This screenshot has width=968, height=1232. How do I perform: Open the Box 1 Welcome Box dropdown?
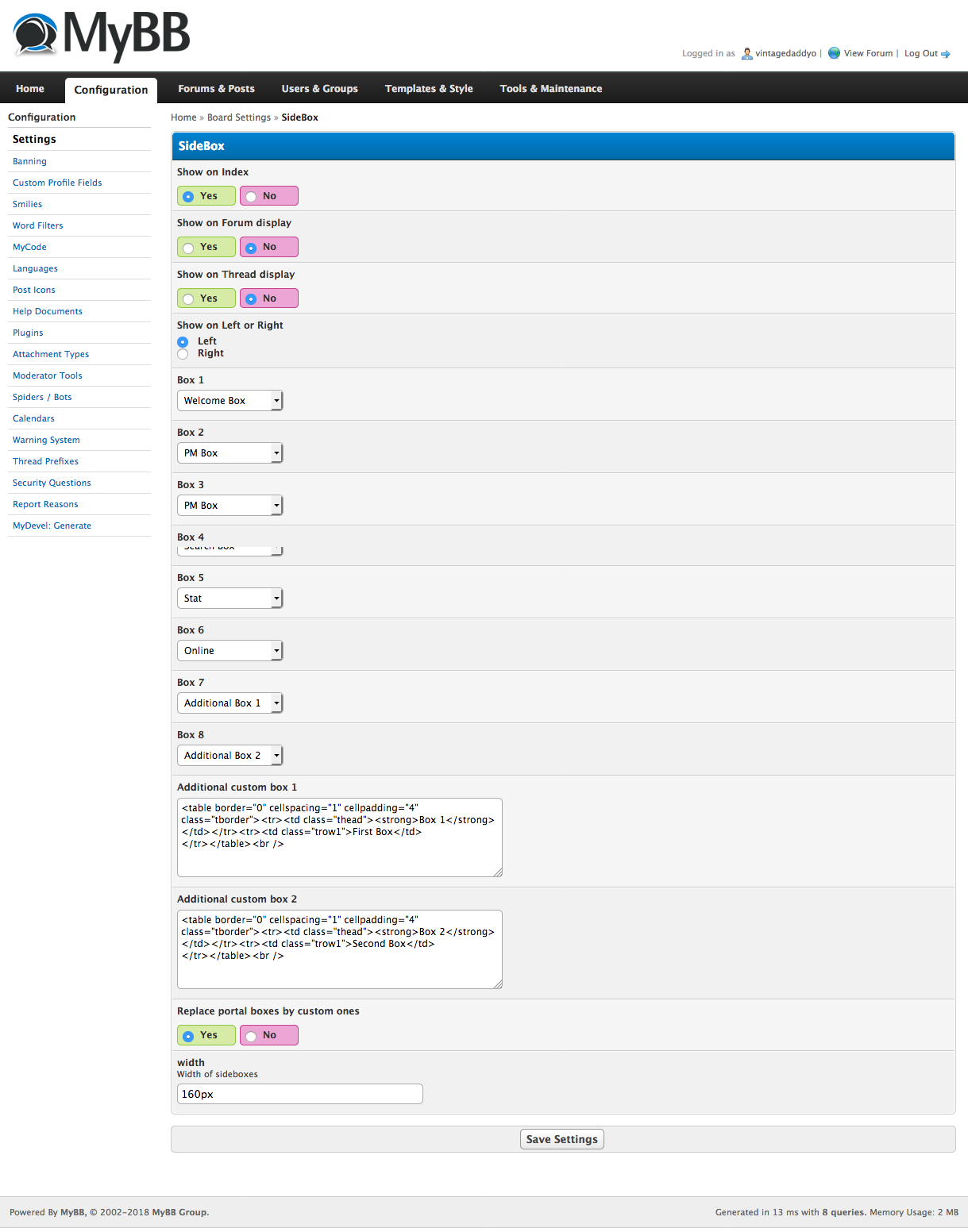point(229,401)
